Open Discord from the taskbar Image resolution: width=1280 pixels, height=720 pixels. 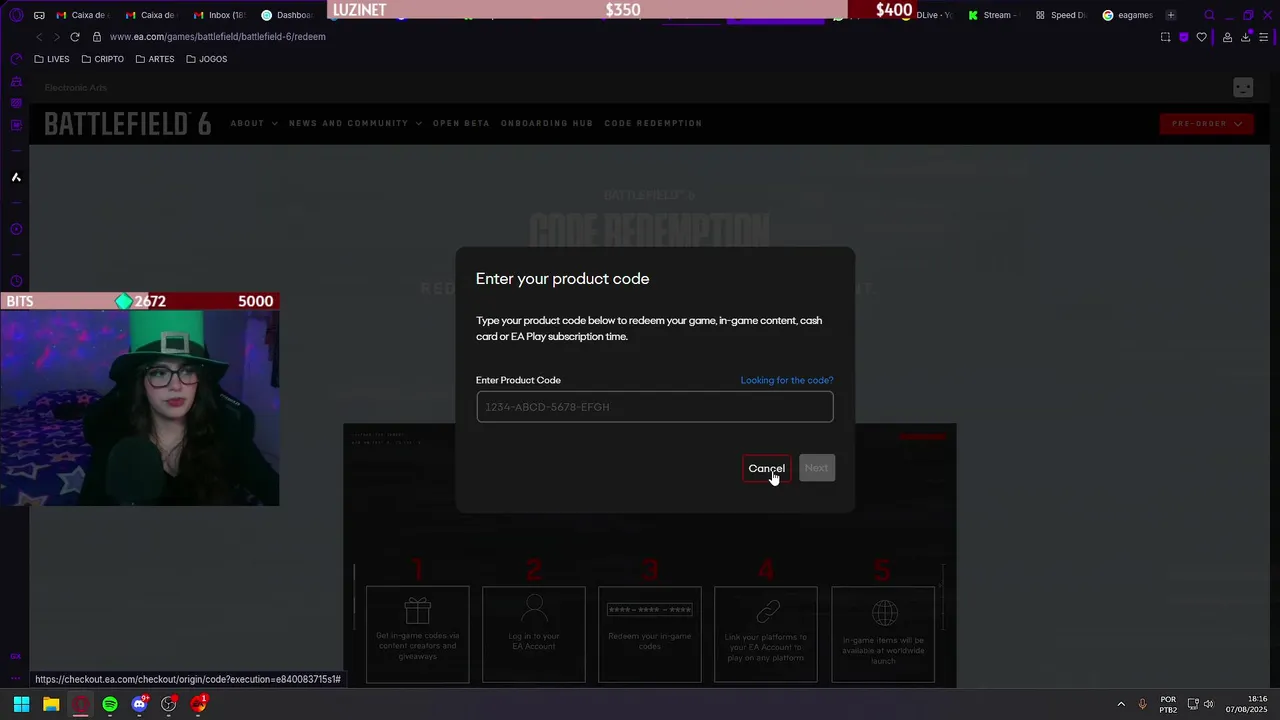click(x=140, y=704)
